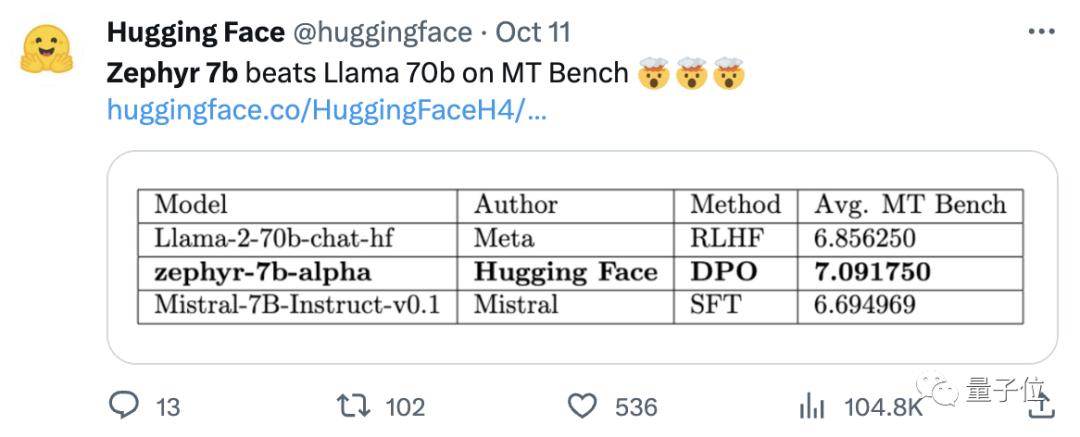Click the 104.8K views count
1080x437 pixels.
tap(883, 407)
